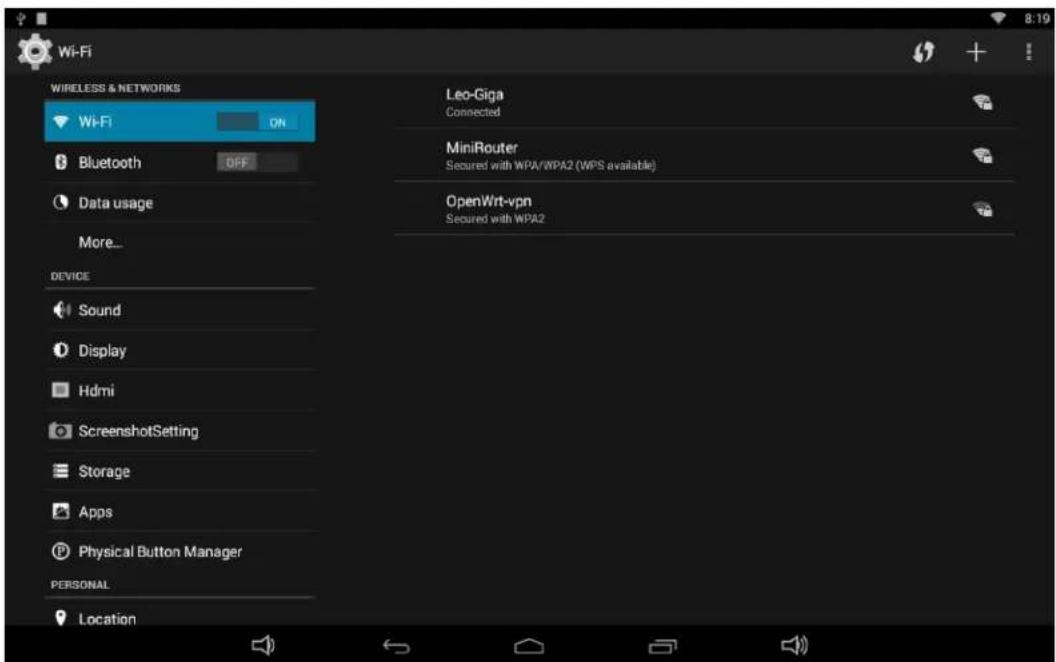Click the Apps picture icon
Viewport: 1056px width, 662px height.
click(x=61, y=511)
